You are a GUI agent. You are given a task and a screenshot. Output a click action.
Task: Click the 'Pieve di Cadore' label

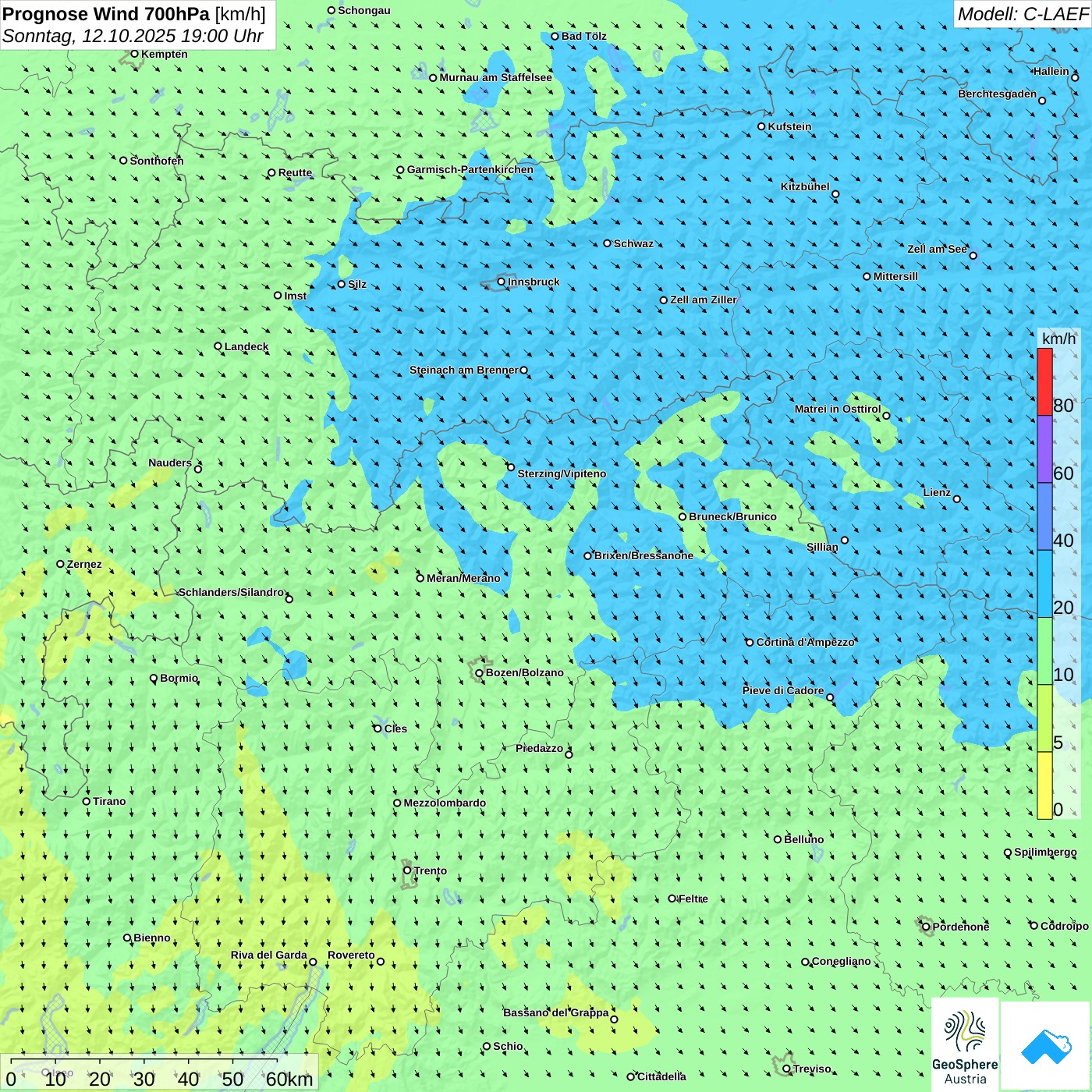783,690
